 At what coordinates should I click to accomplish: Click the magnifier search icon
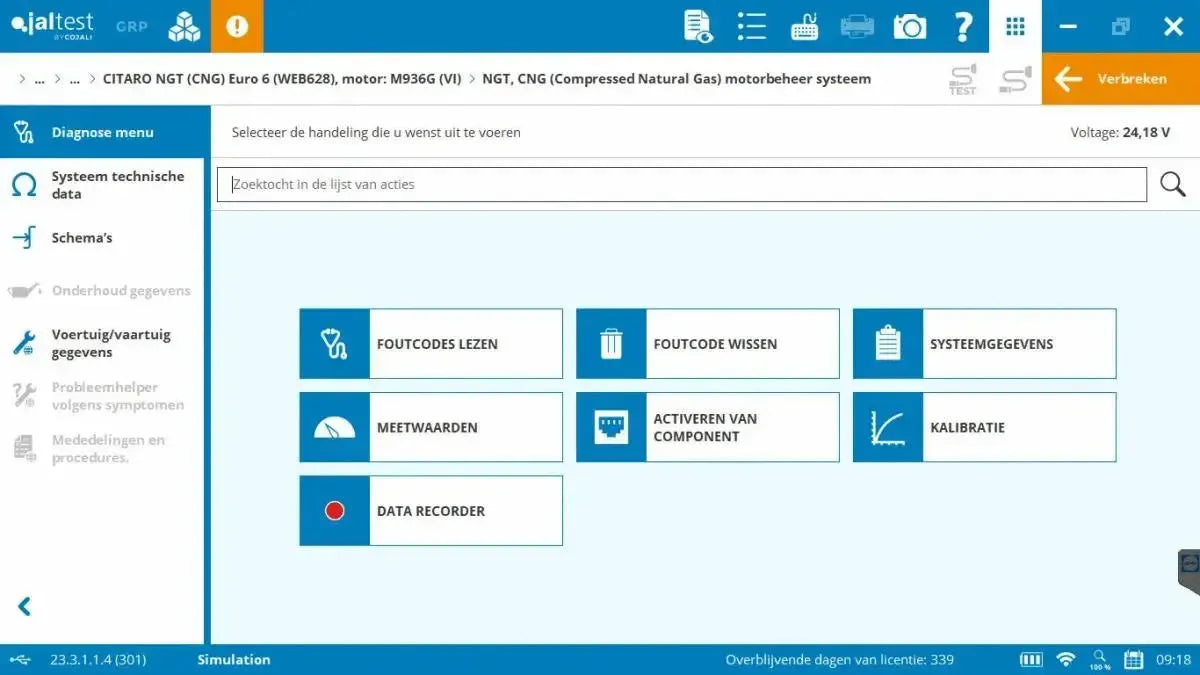pyautogui.click(x=1172, y=184)
